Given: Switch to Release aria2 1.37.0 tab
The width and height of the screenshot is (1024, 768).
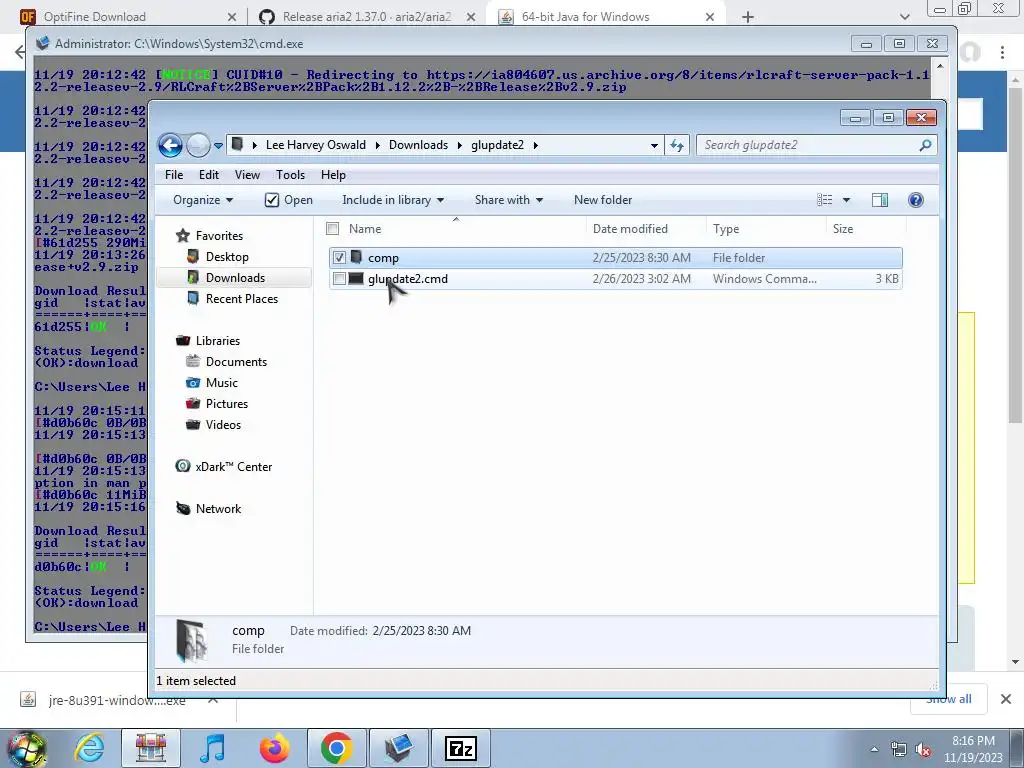Looking at the screenshot, I should 366,16.
